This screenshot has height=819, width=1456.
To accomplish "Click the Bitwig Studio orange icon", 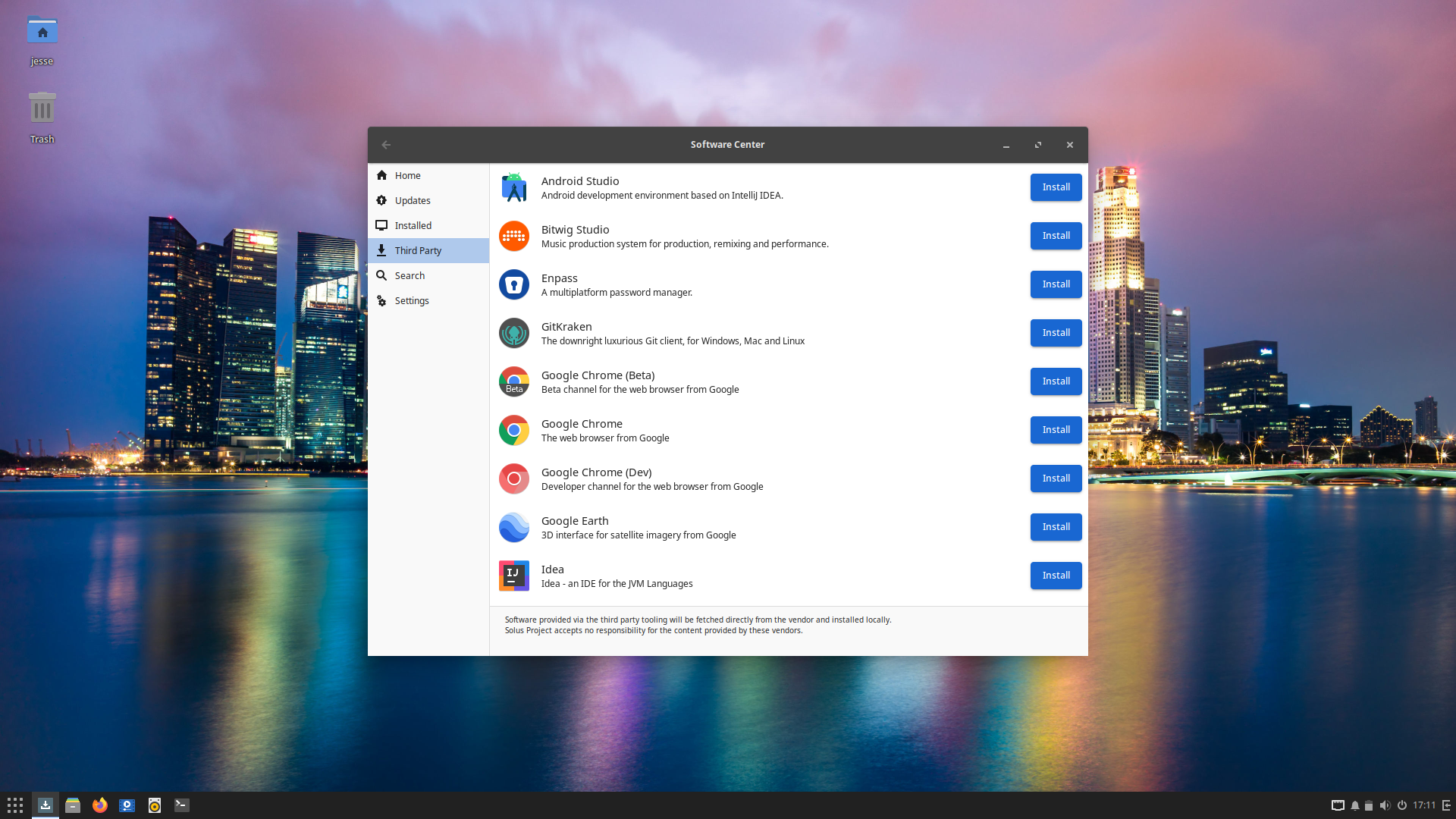I will pos(514,236).
